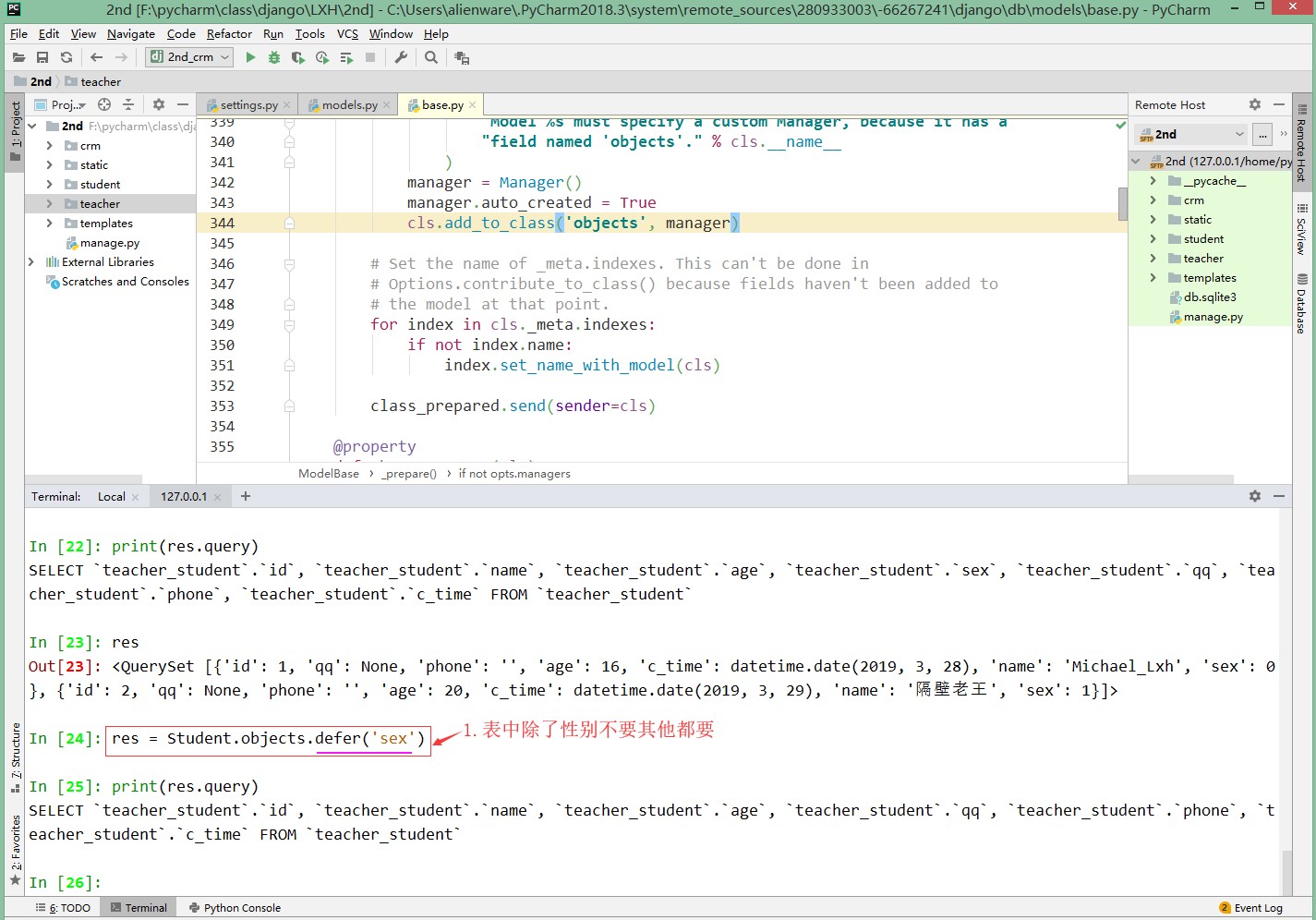Close the 127.0.0.1 terminal tab
Image resolution: width=1316 pixels, height=920 pixels.
point(218,497)
